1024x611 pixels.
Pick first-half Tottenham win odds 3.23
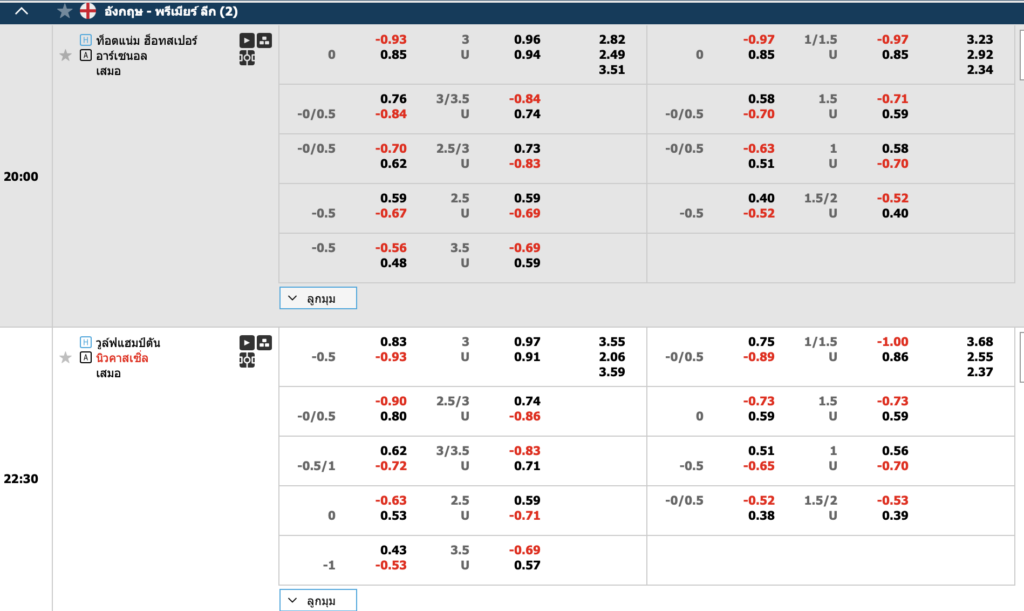(x=980, y=40)
